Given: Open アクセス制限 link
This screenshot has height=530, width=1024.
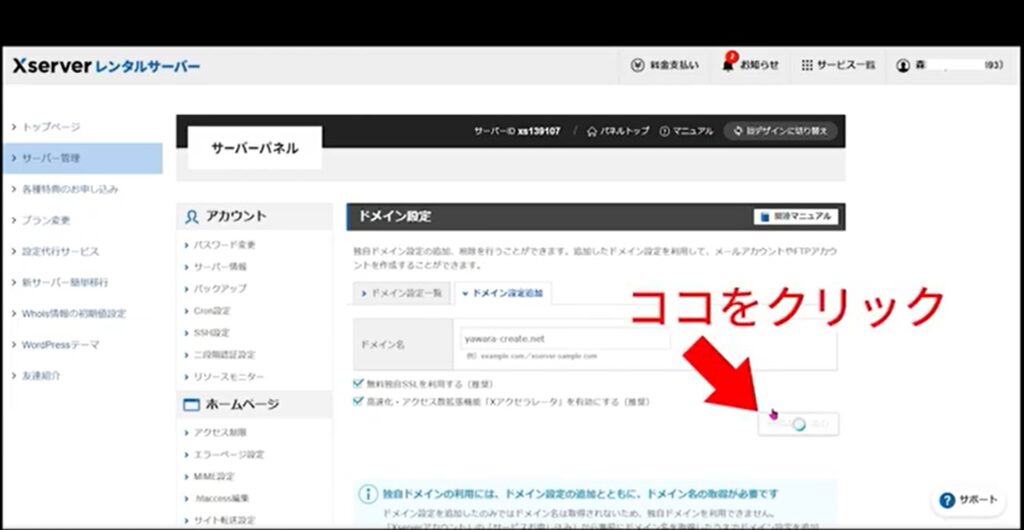Looking at the screenshot, I should (220, 432).
